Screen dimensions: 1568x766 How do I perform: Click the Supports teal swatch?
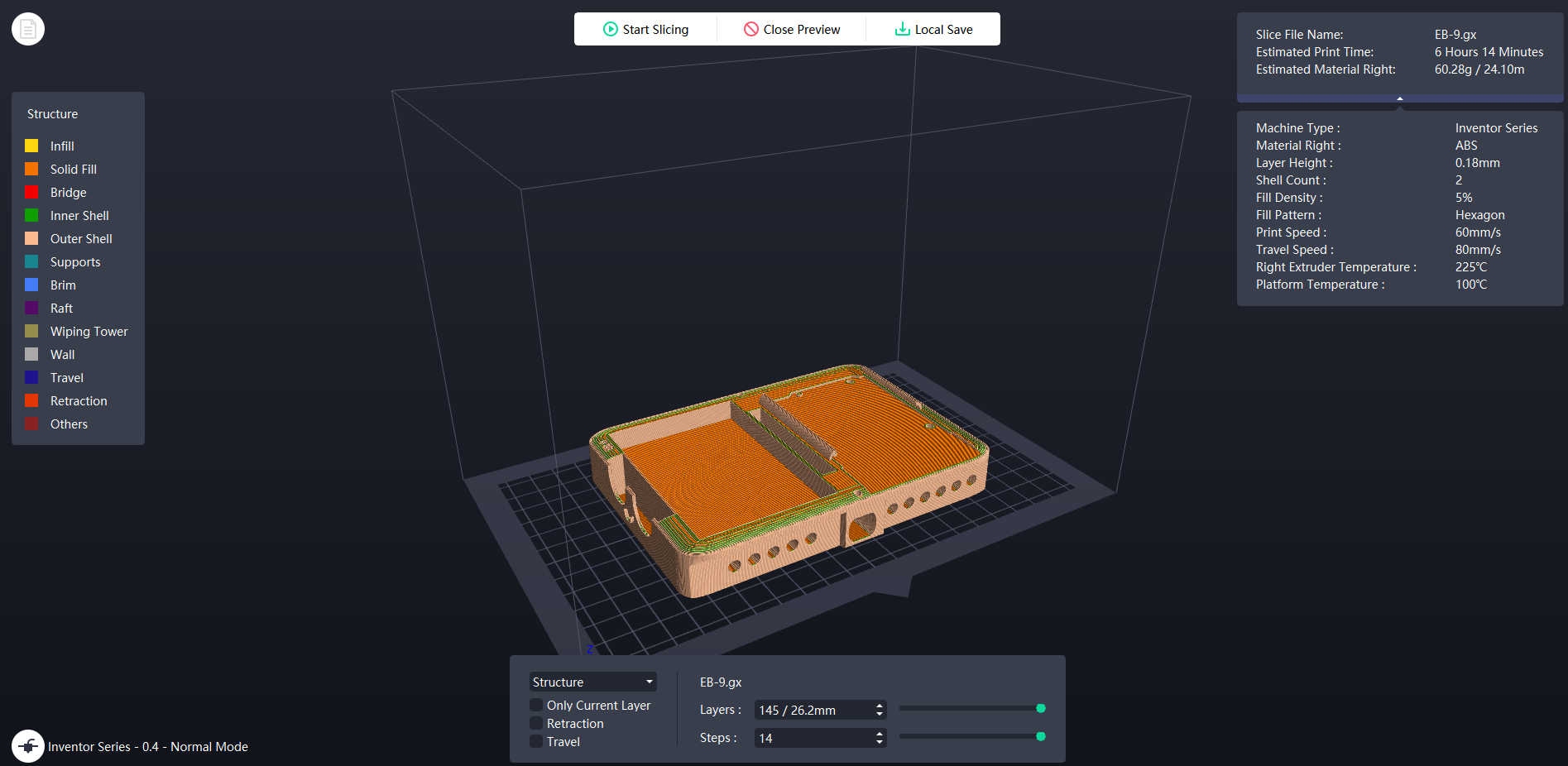pyautogui.click(x=31, y=261)
